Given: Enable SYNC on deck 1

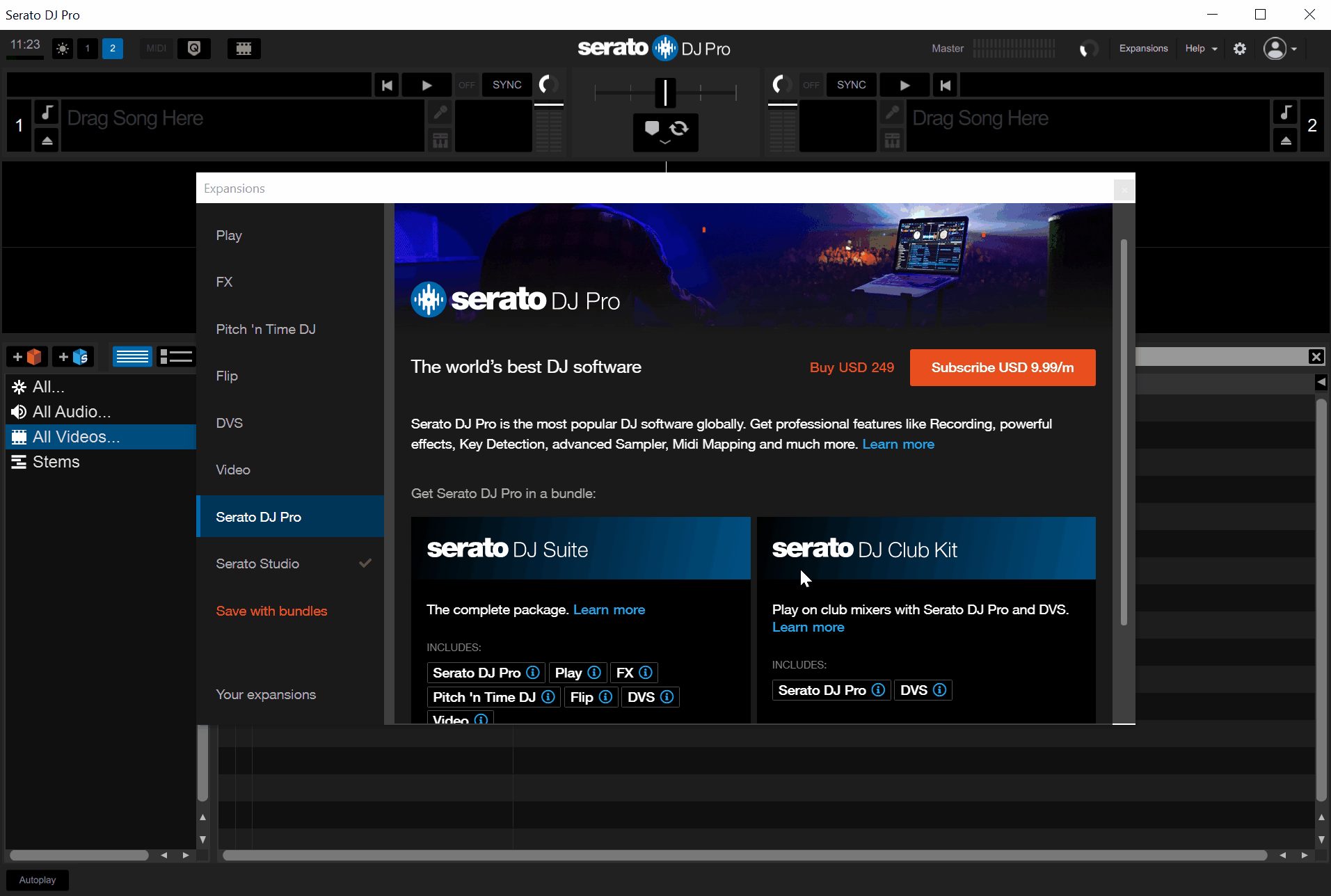Looking at the screenshot, I should 507,85.
